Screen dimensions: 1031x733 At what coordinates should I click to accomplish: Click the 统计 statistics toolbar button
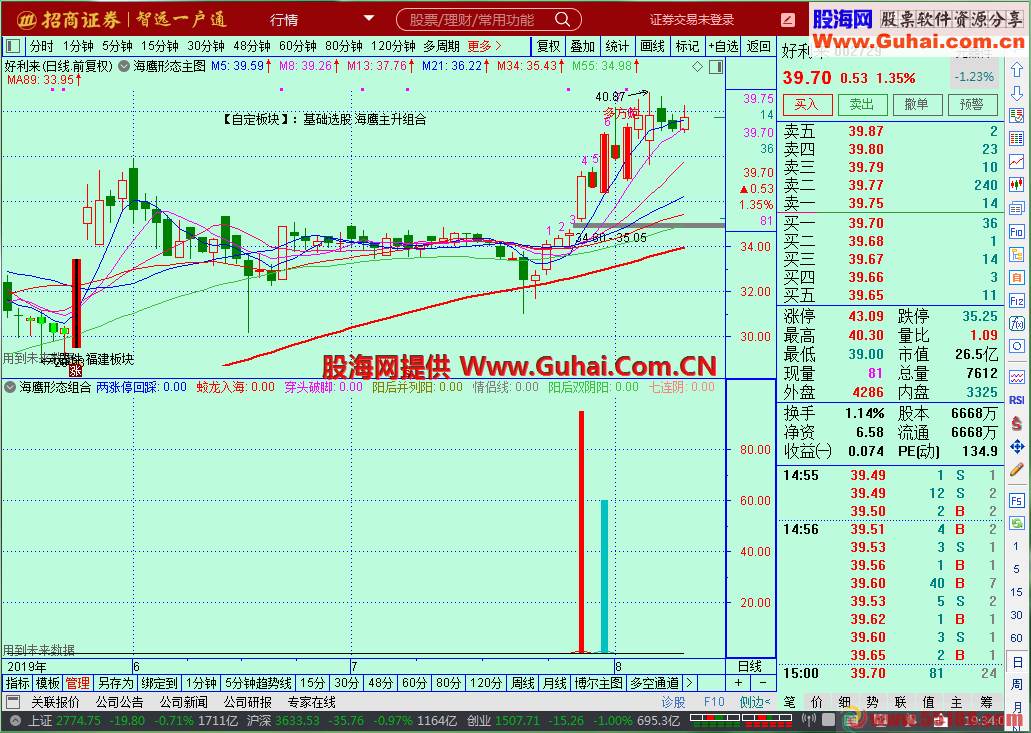tap(617, 46)
